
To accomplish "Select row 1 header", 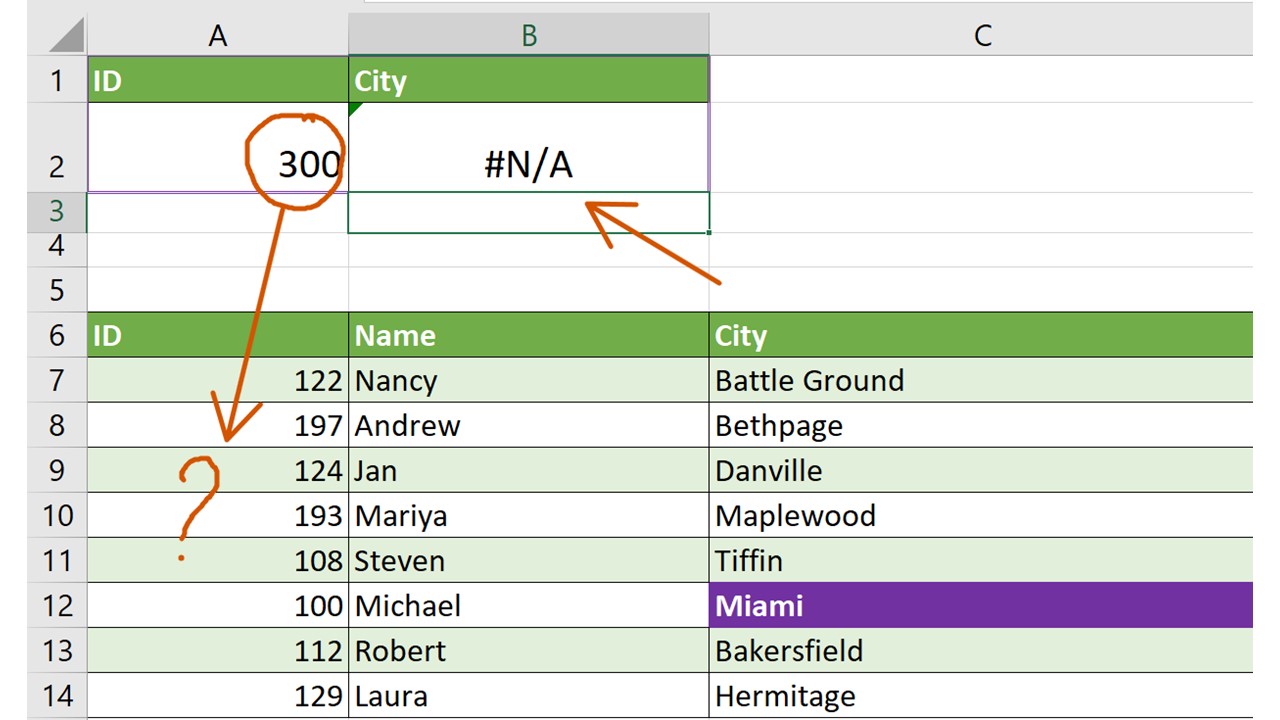I will [x=57, y=80].
